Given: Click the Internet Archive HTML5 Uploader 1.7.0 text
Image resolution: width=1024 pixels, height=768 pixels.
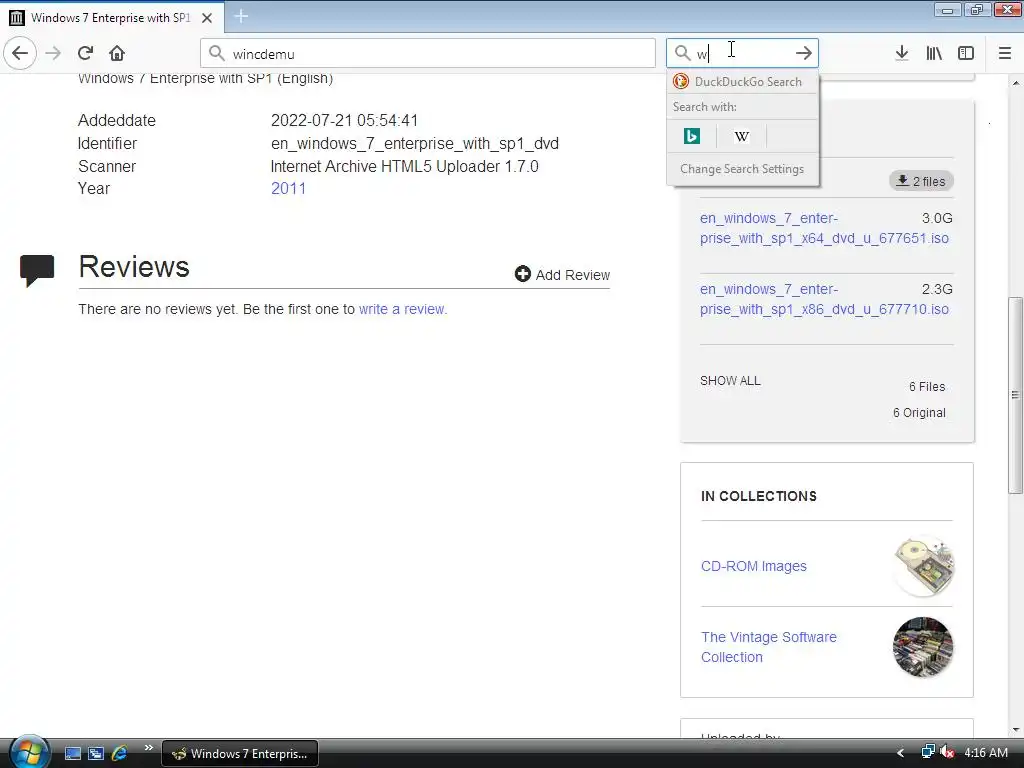Looking at the screenshot, I should 404,166.
